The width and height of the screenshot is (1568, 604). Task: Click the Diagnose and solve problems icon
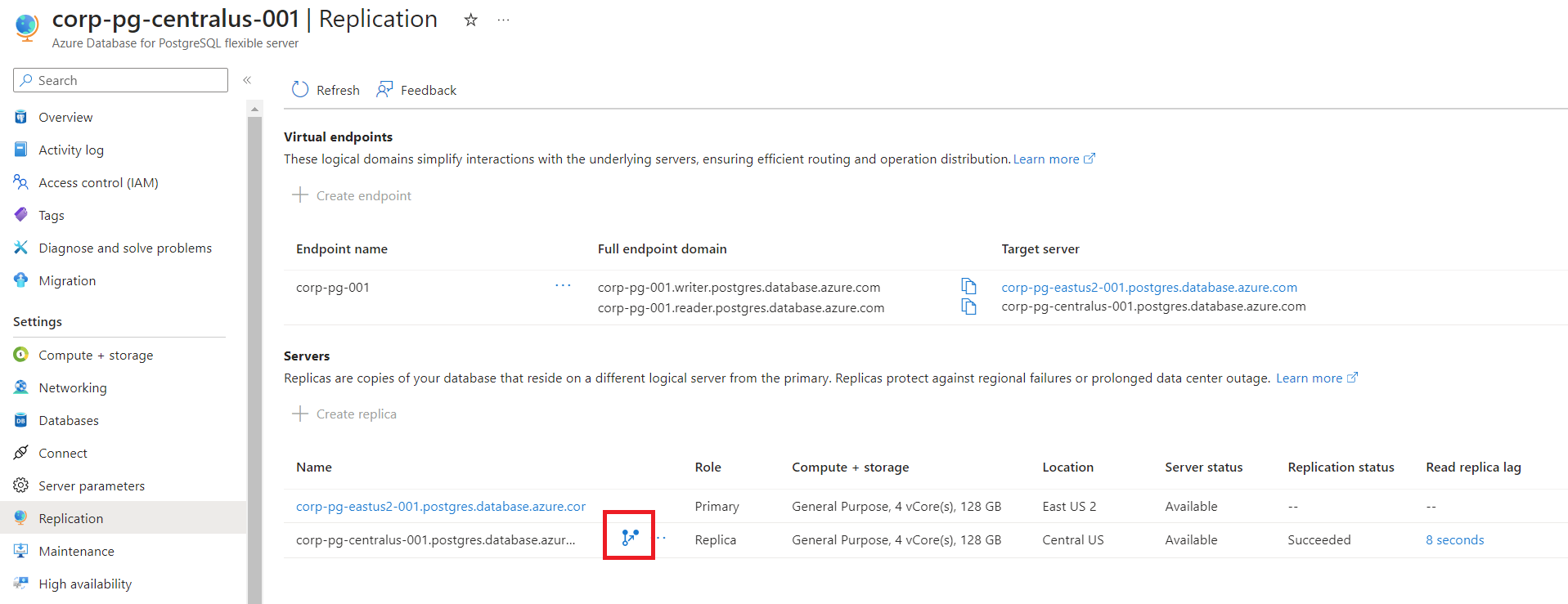click(x=21, y=248)
